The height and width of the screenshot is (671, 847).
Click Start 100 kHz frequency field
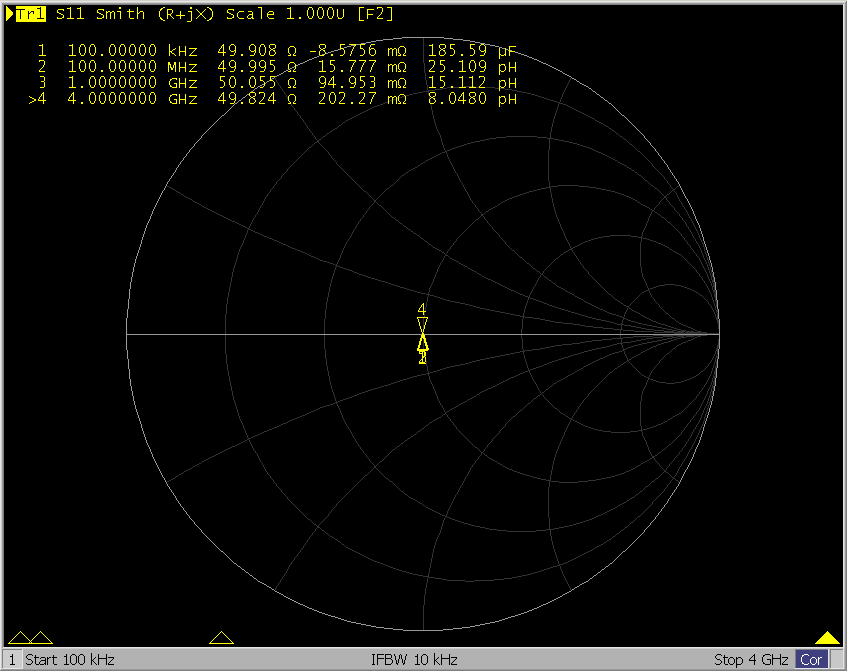pyautogui.click(x=70, y=660)
